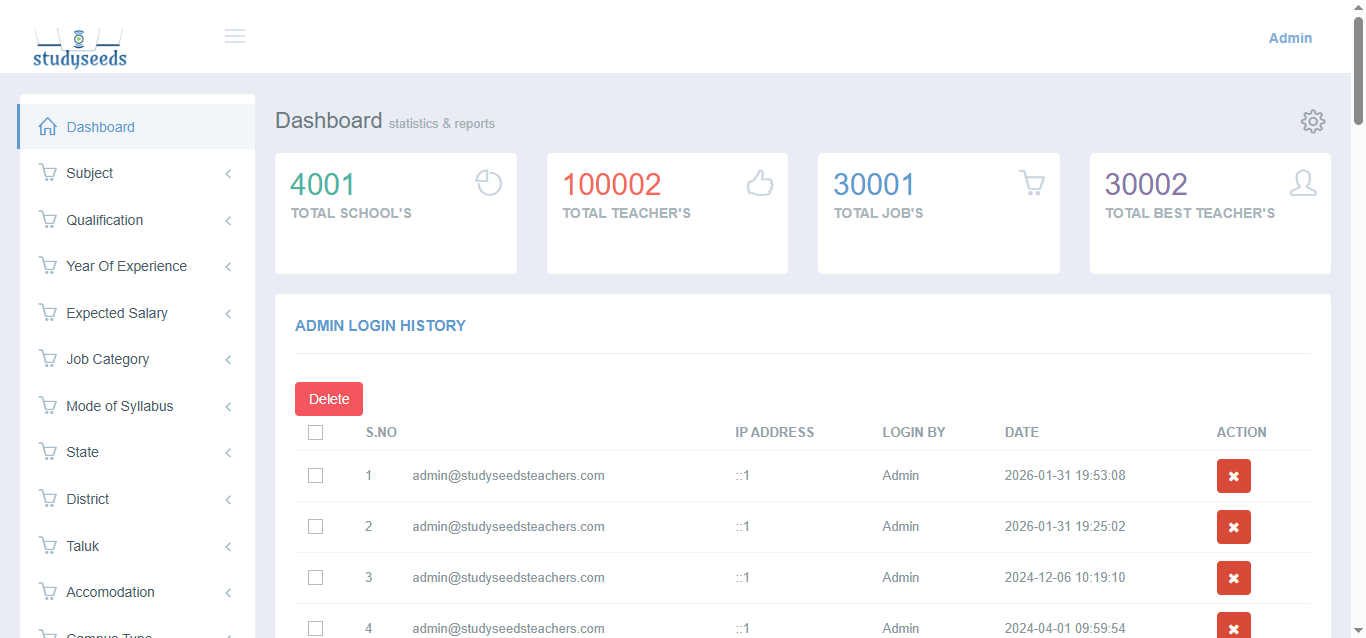Click the studyseeds logo
The image size is (1366, 638).
point(80,48)
